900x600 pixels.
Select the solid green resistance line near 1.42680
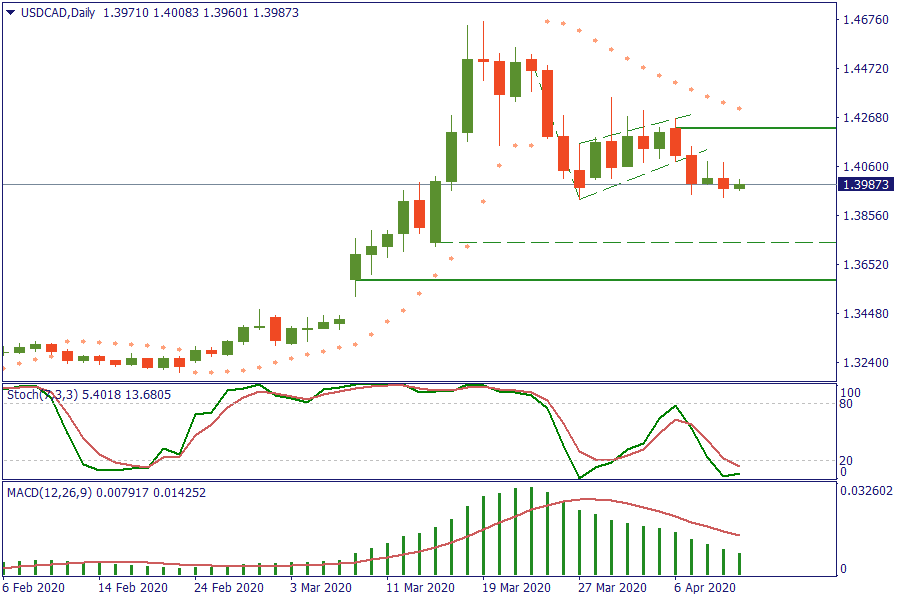pos(756,128)
